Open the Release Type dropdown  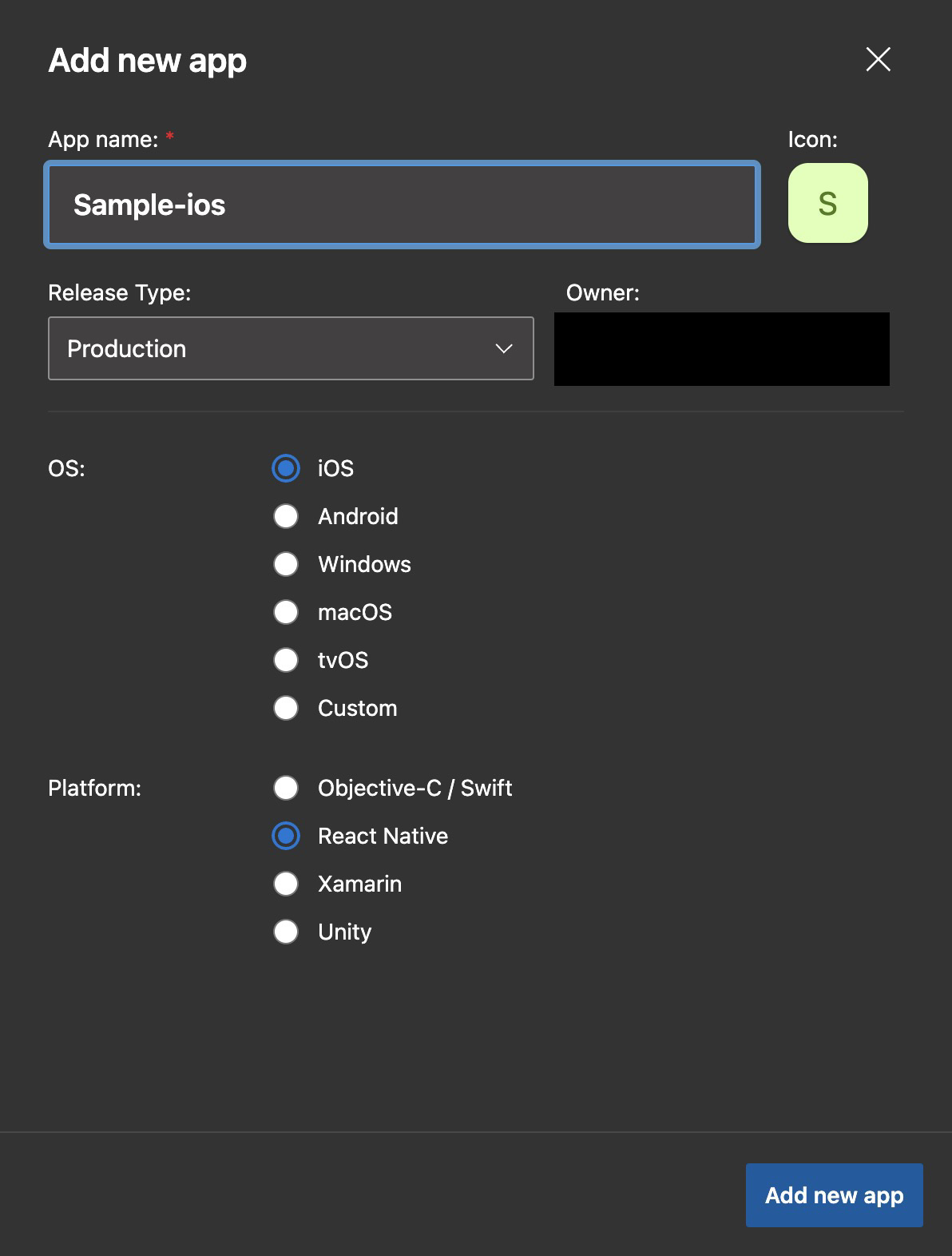point(291,348)
